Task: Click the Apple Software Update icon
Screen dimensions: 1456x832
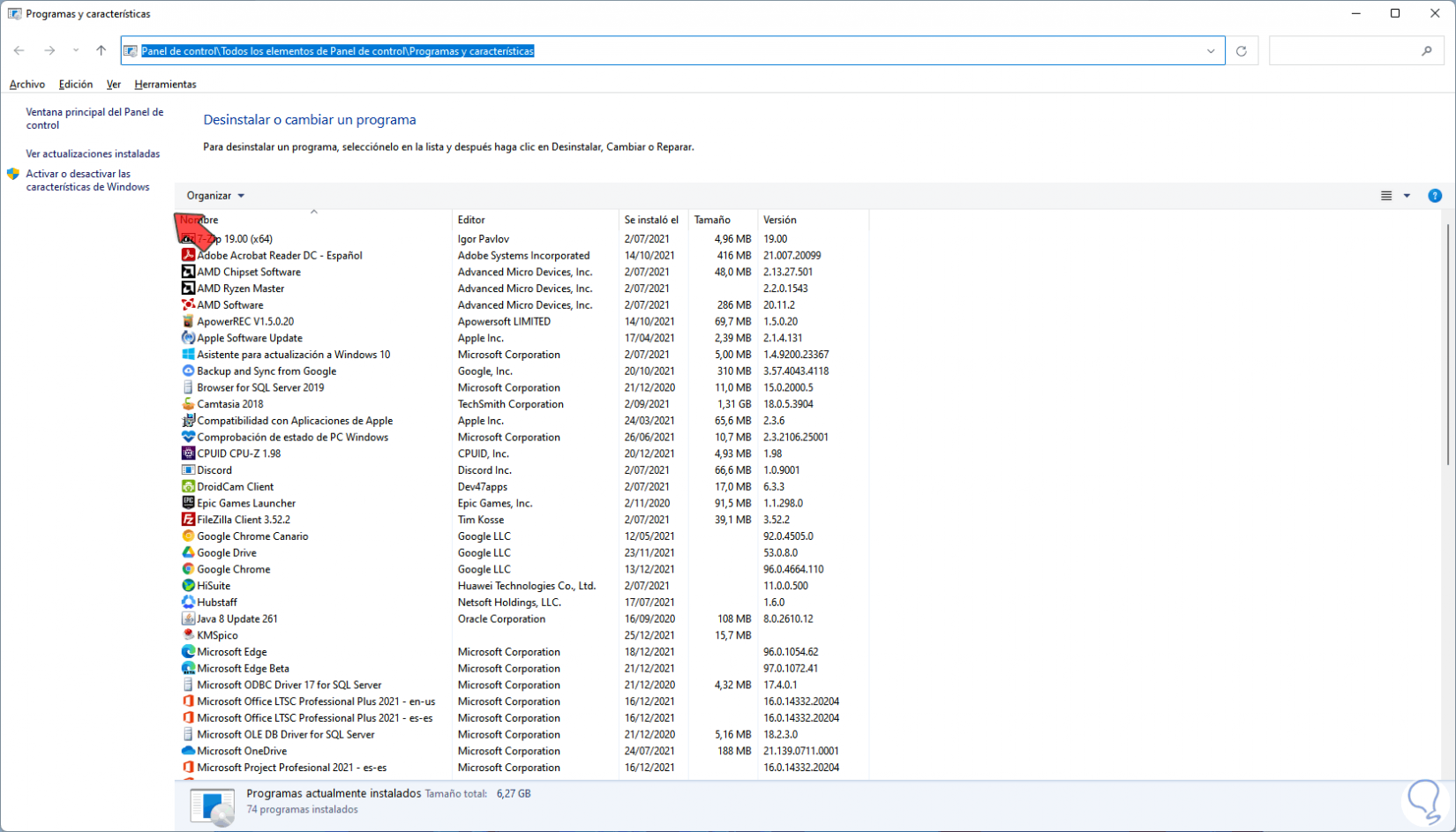Action: point(188,338)
